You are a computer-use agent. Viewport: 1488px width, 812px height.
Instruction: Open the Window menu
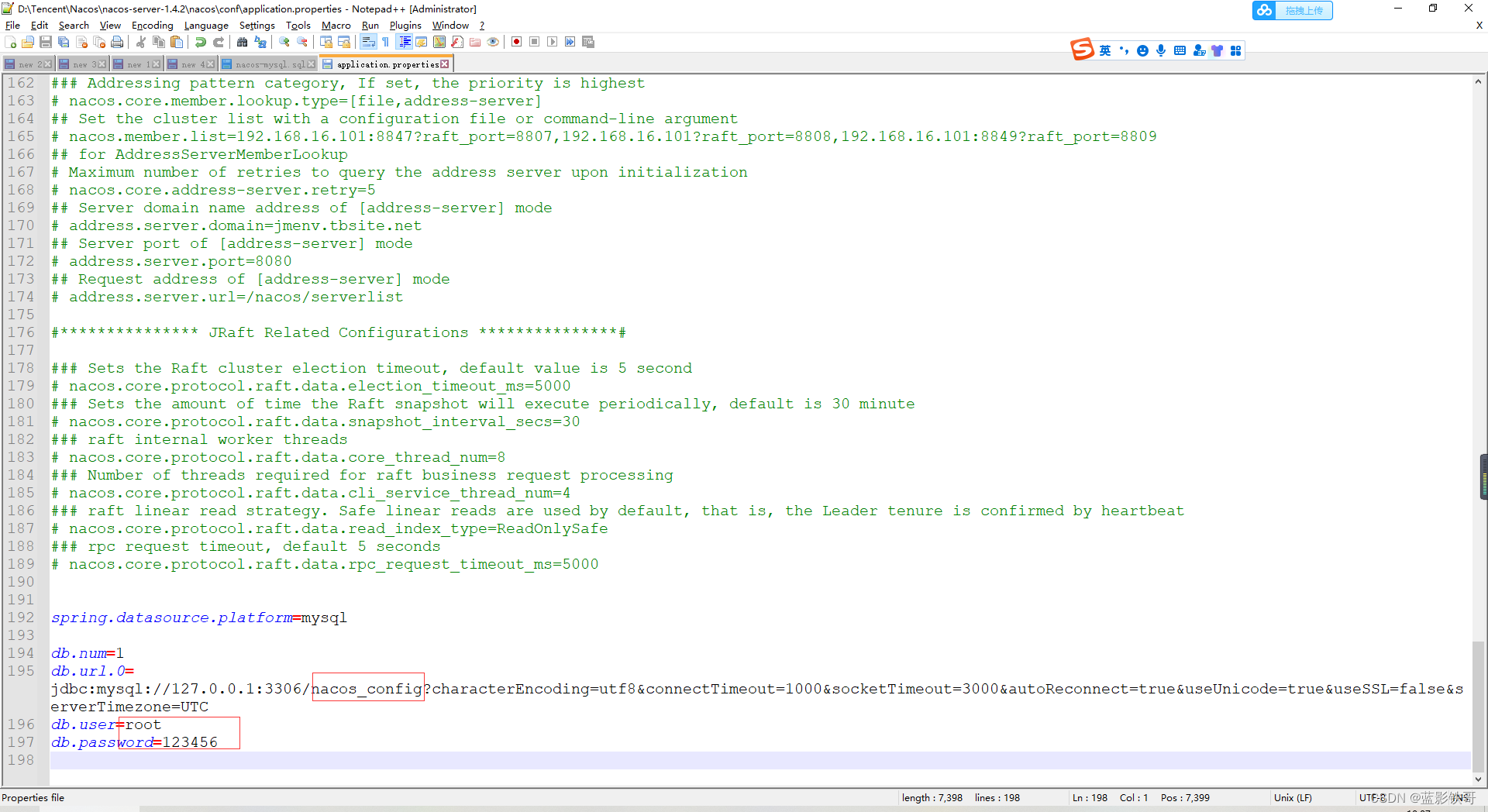tap(451, 26)
